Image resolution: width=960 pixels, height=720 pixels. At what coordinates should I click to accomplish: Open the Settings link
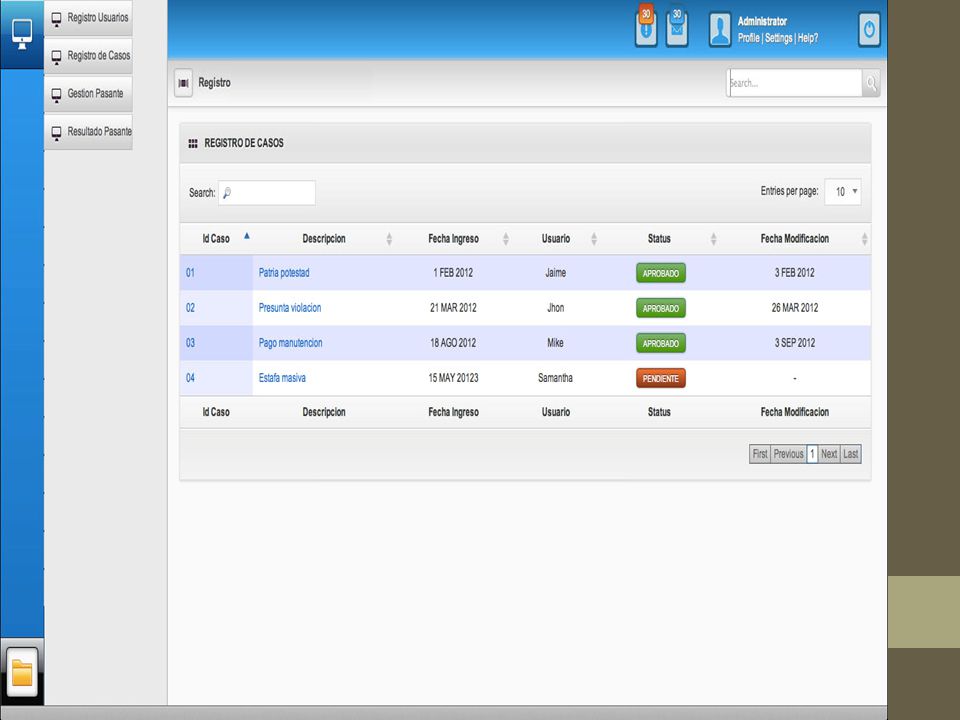[x=778, y=38]
